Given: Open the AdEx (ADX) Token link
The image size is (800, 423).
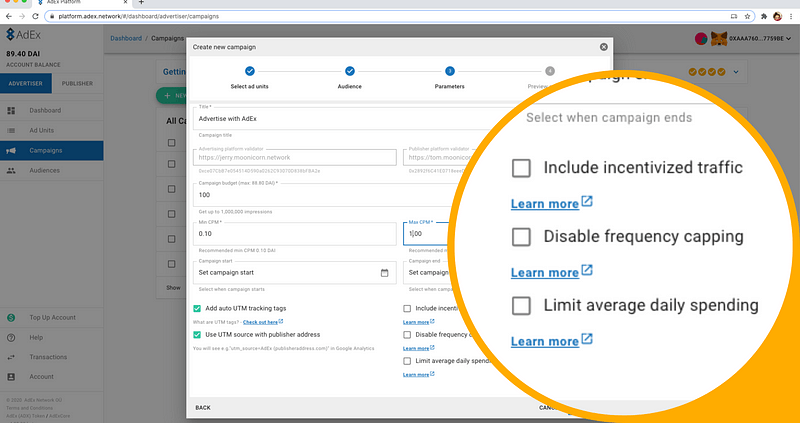Looking at the screenshot, I should [x=27, y=416].
